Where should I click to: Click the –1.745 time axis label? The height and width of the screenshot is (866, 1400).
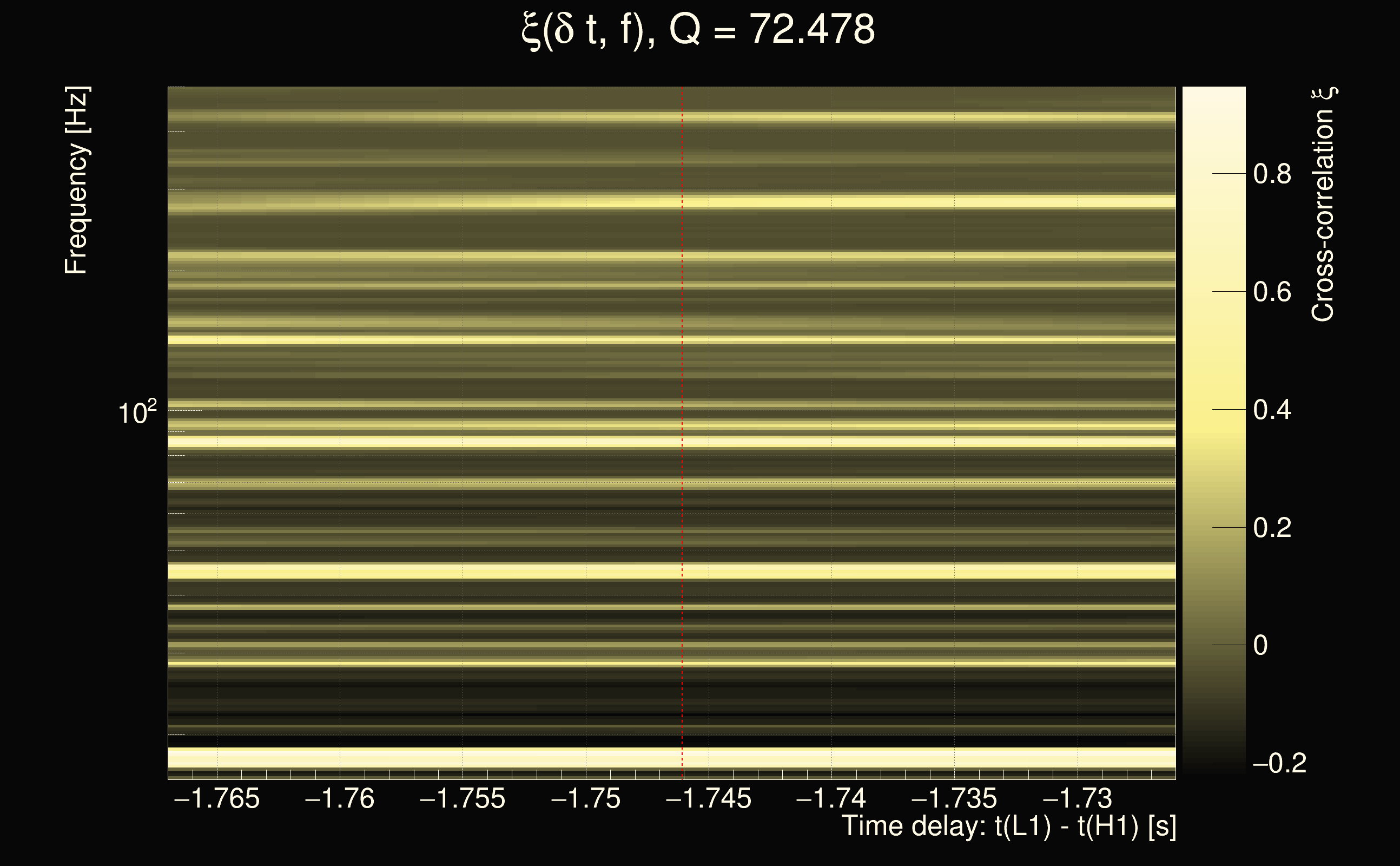708,798
